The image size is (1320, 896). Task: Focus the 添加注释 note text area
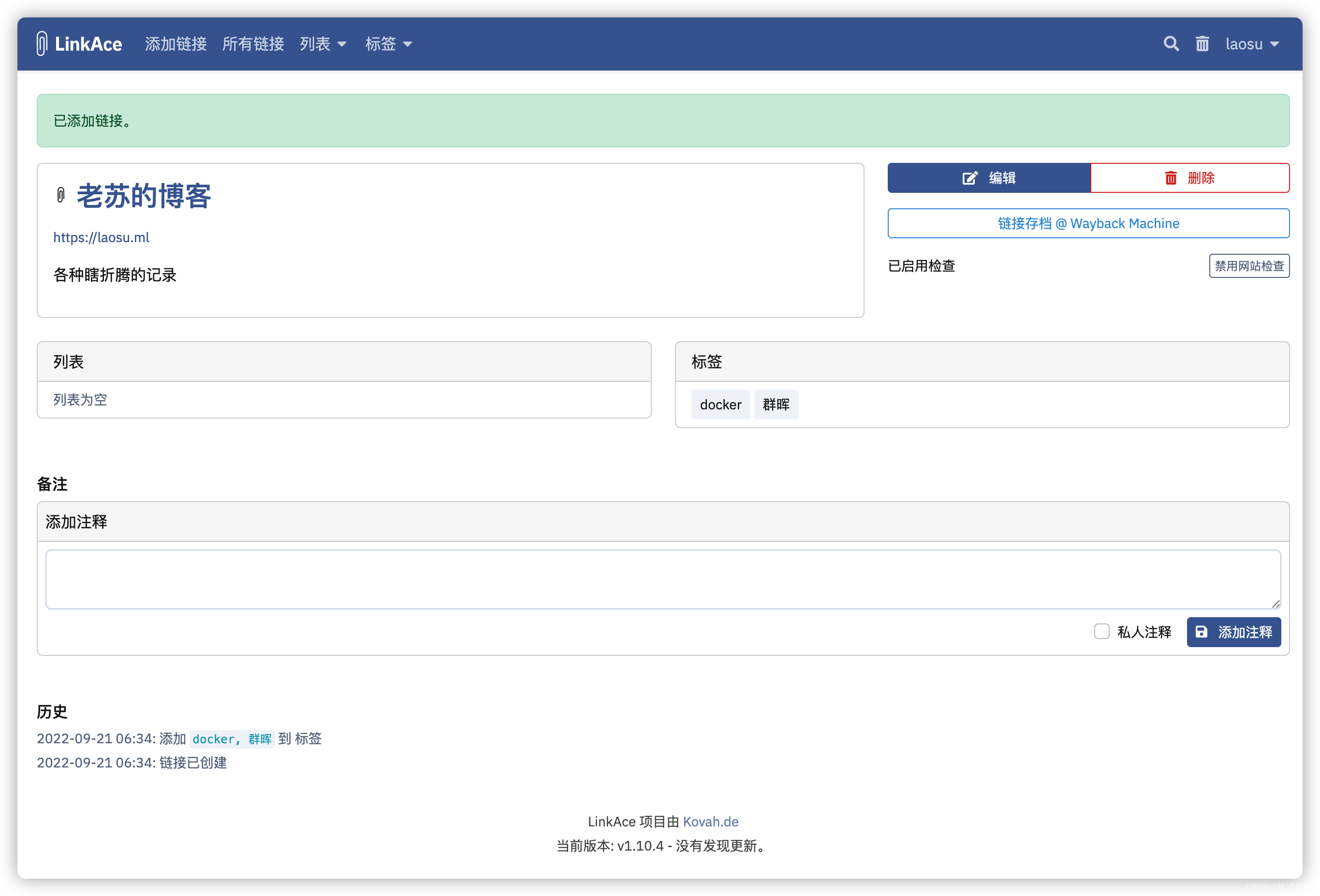tap(662, 579)
